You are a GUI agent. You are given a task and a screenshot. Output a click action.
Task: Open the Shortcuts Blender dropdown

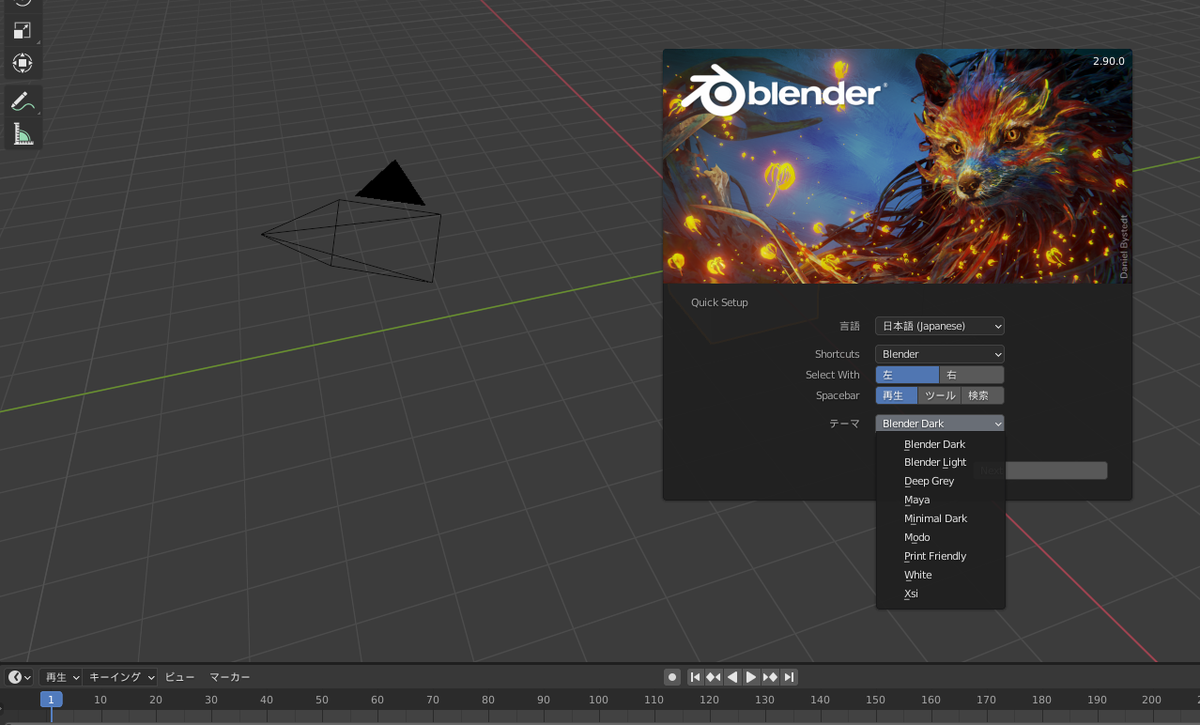tap(940, 354)
